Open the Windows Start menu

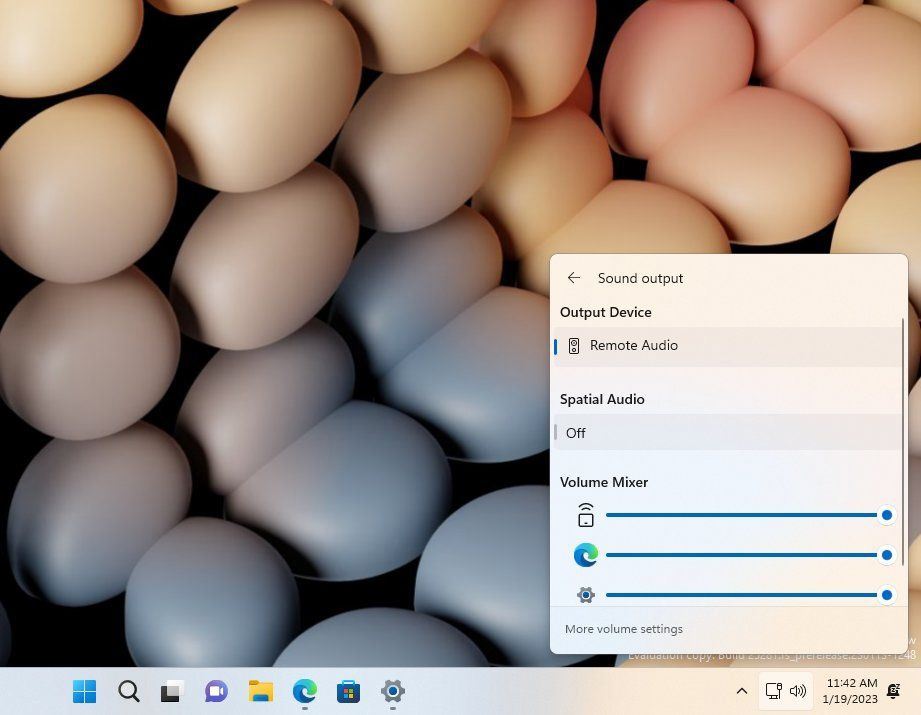click(85, 691)
